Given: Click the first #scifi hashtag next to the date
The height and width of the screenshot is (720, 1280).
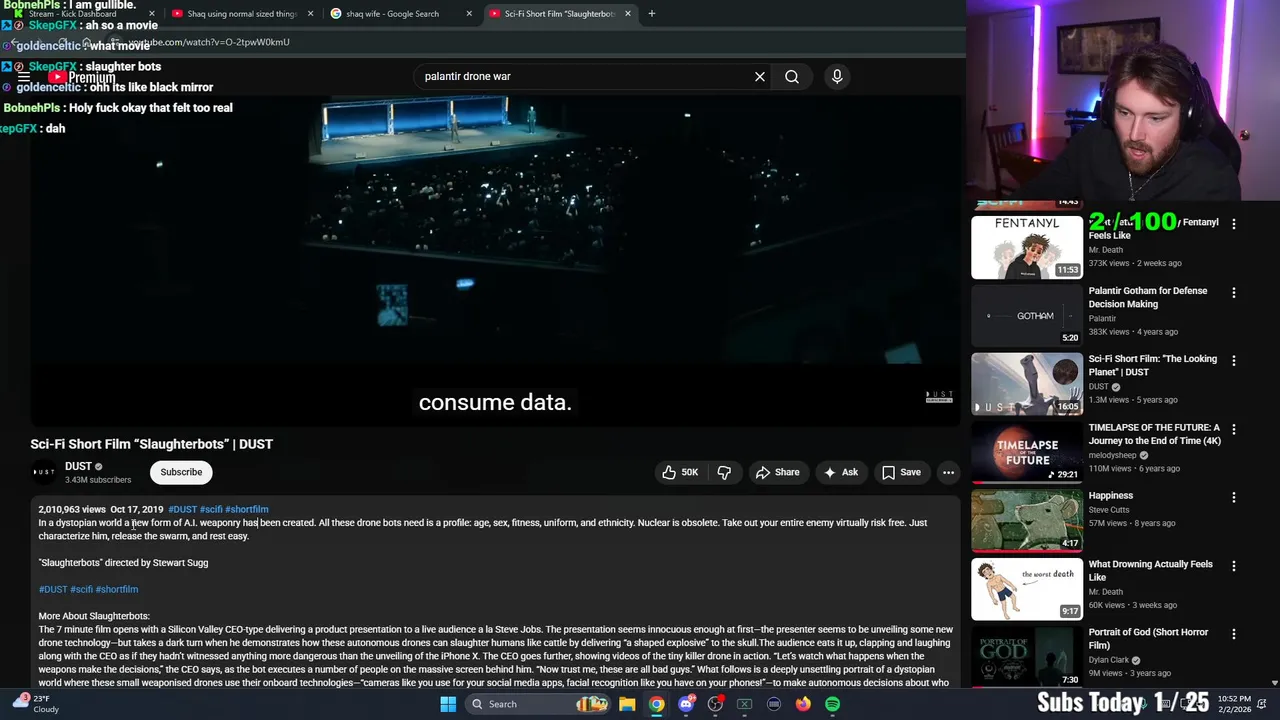Looking at the screenshot, I should coord(211,509).
